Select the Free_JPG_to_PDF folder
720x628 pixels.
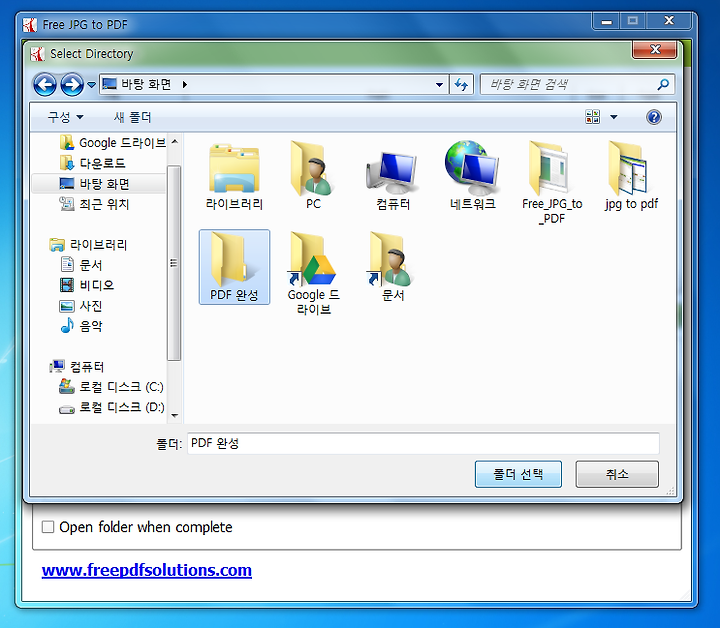[552, 182]
